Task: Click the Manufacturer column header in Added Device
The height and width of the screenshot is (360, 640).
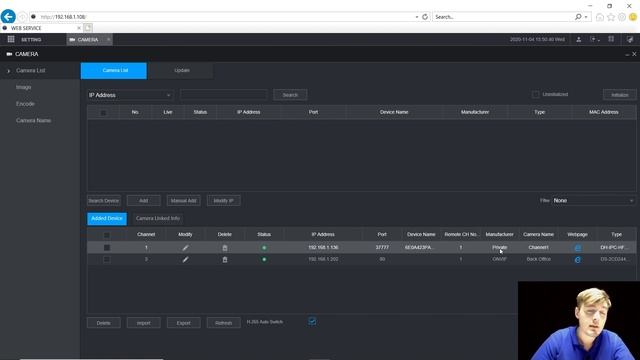Action: [499, 234]
